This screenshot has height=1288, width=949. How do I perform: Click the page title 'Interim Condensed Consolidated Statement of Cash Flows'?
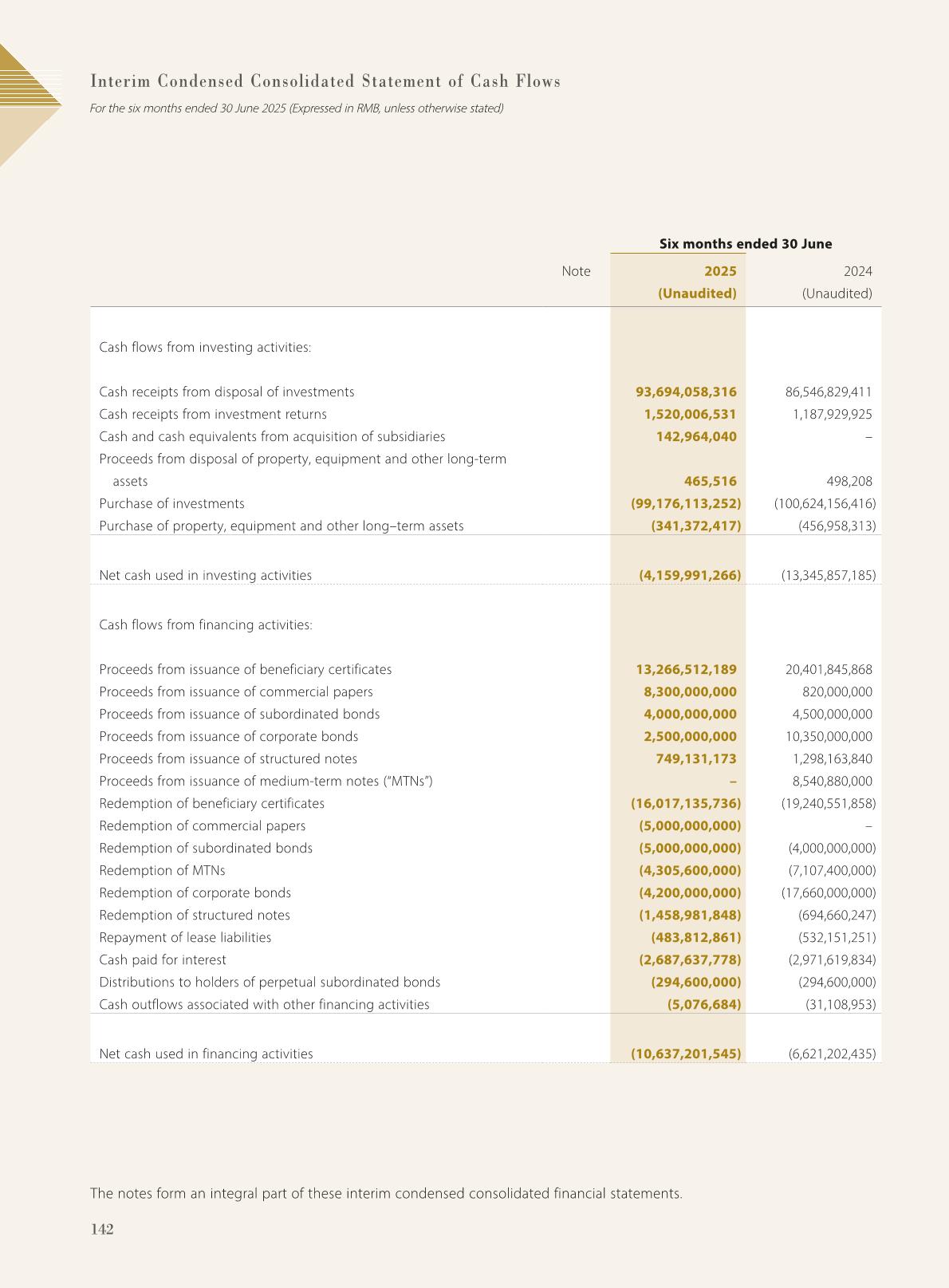pos(325,81)
